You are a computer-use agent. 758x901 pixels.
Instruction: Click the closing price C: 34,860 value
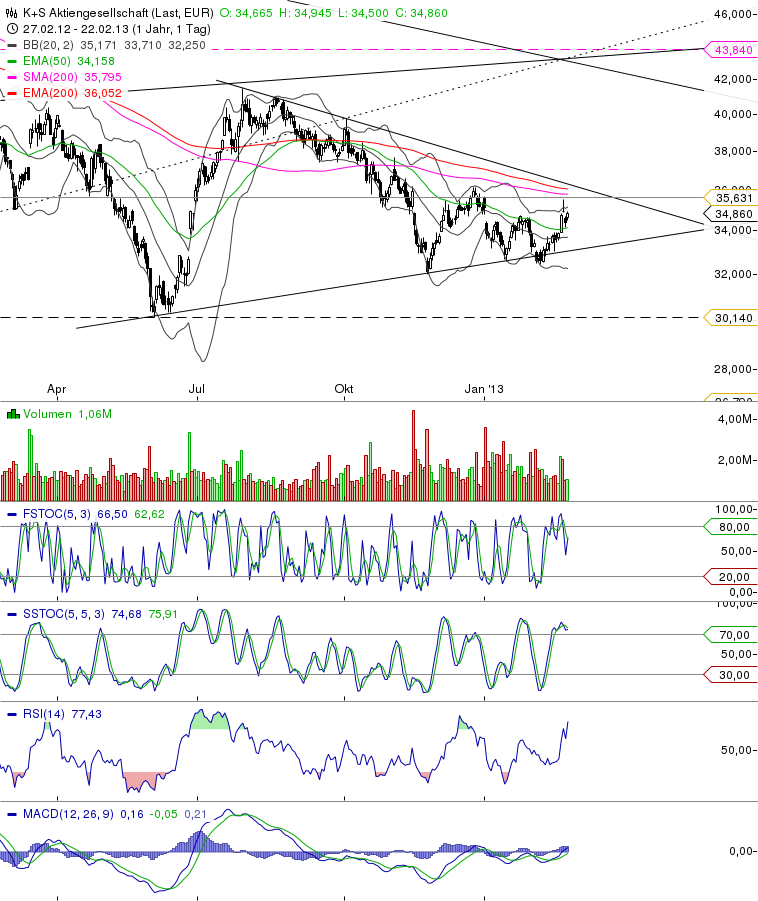[x=421, y=13]
